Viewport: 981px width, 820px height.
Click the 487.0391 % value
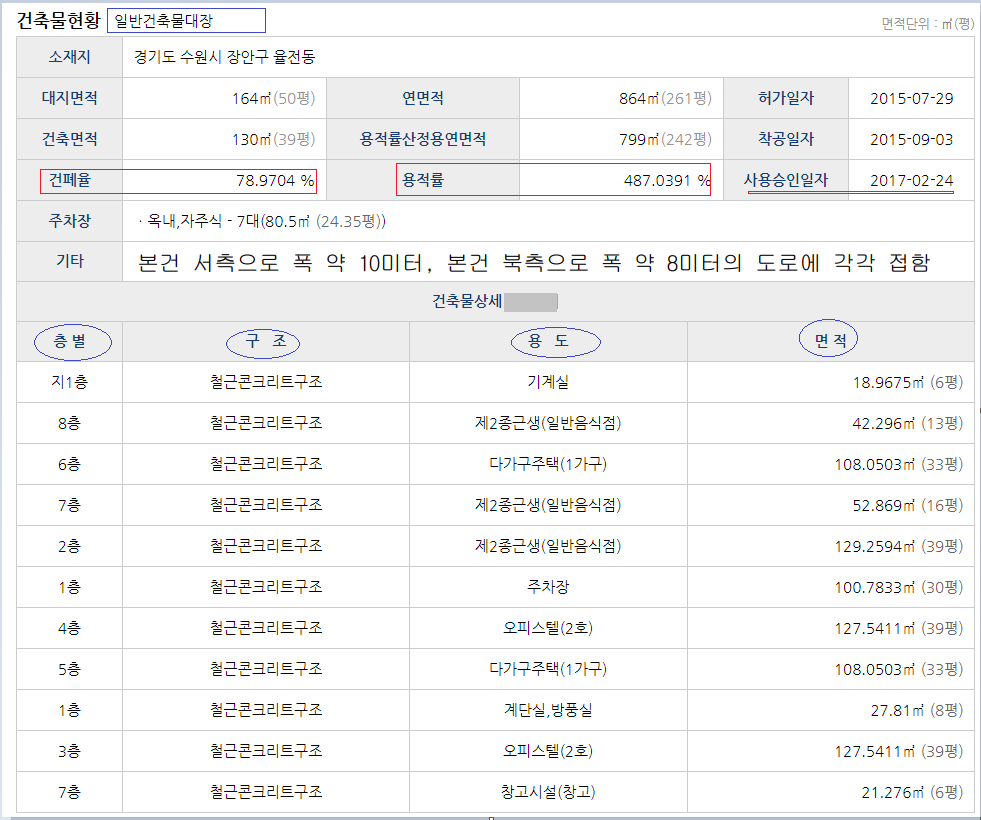667,180
